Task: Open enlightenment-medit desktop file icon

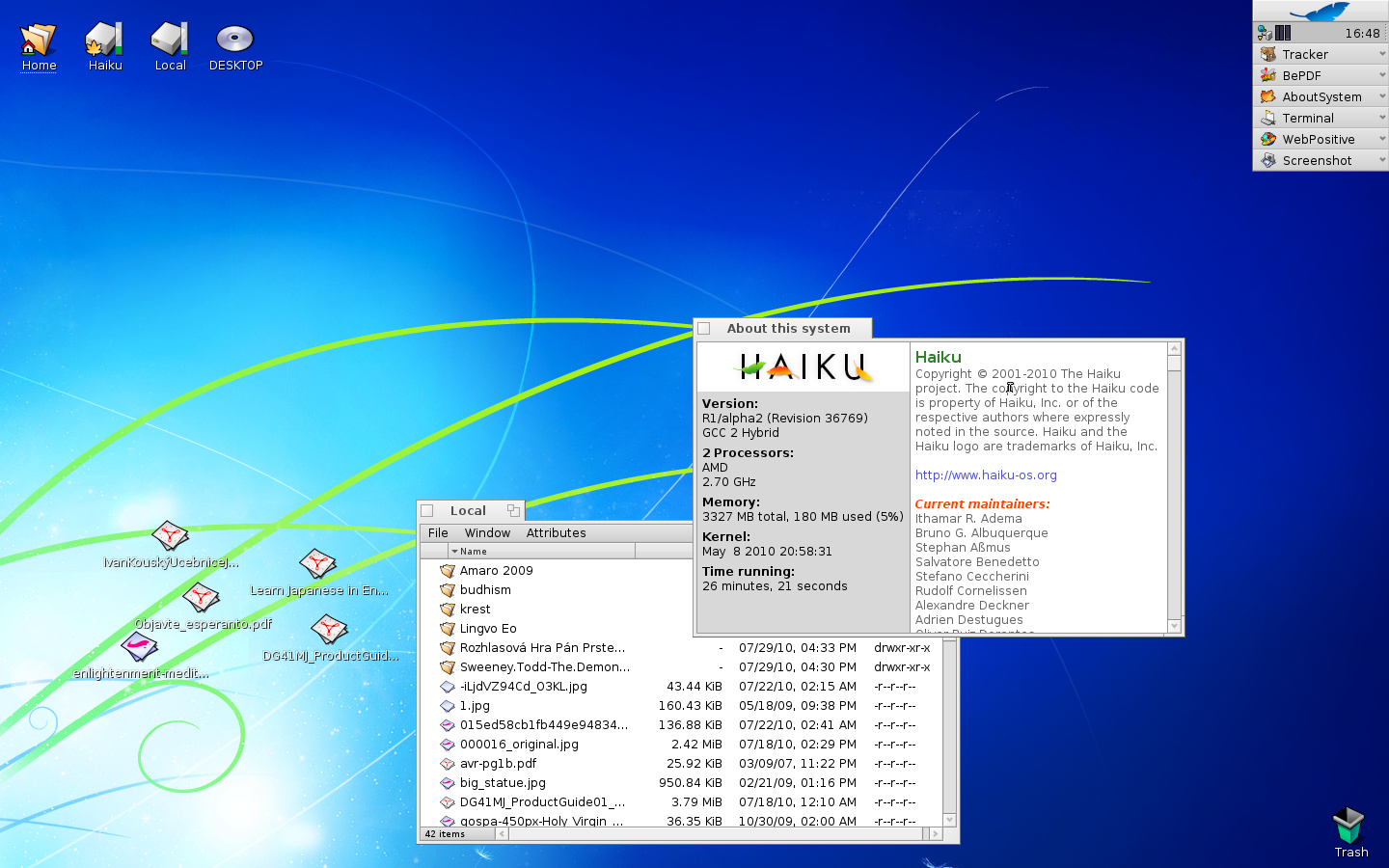Action: click(x=140, y=646)
